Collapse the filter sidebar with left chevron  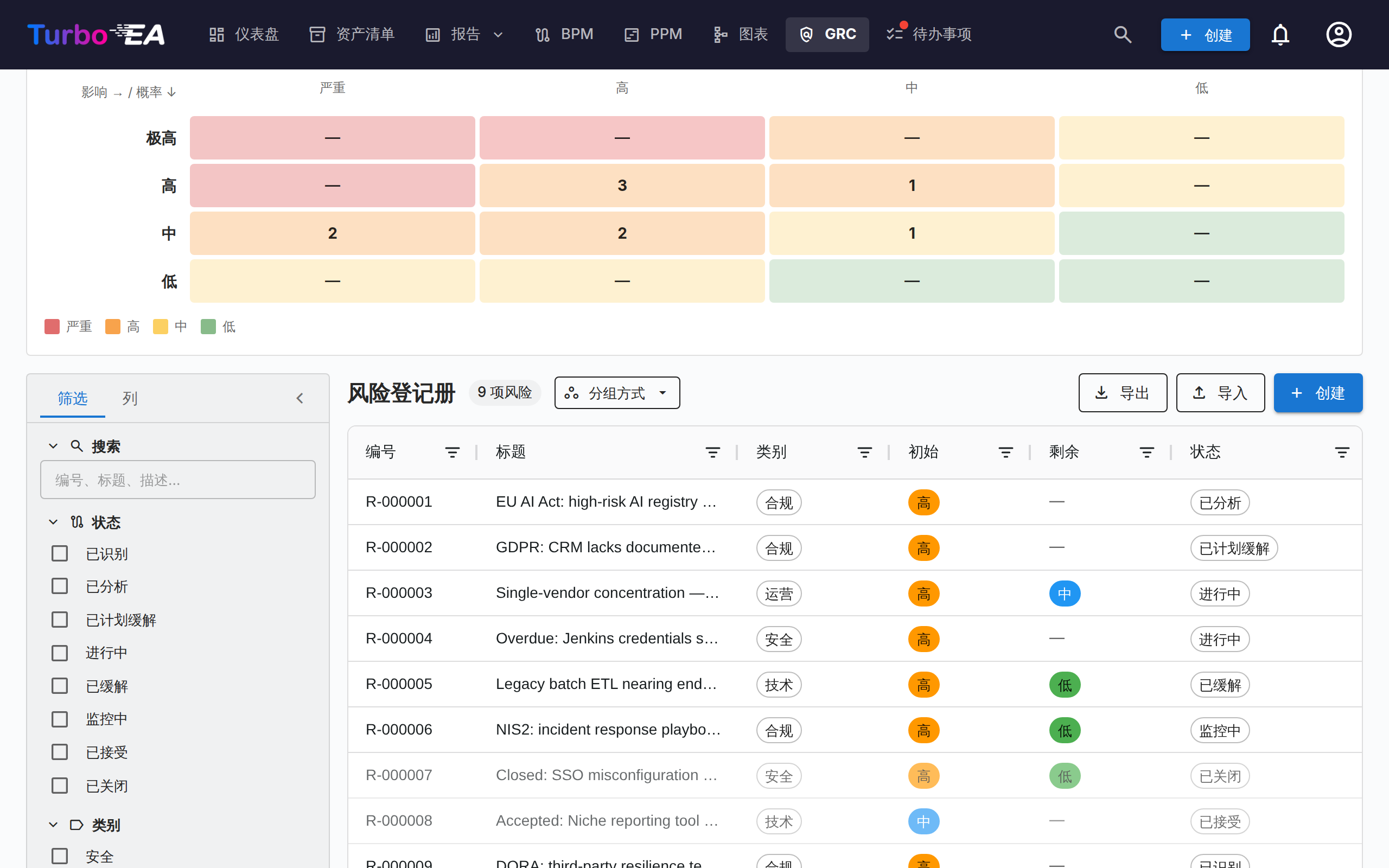pos(300,398)
